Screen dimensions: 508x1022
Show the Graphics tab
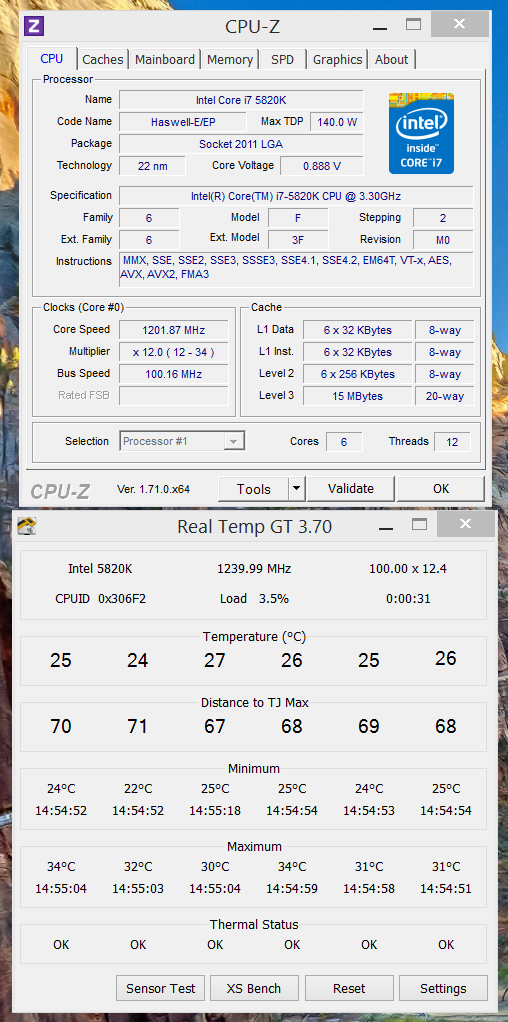(x=337, y=59)
